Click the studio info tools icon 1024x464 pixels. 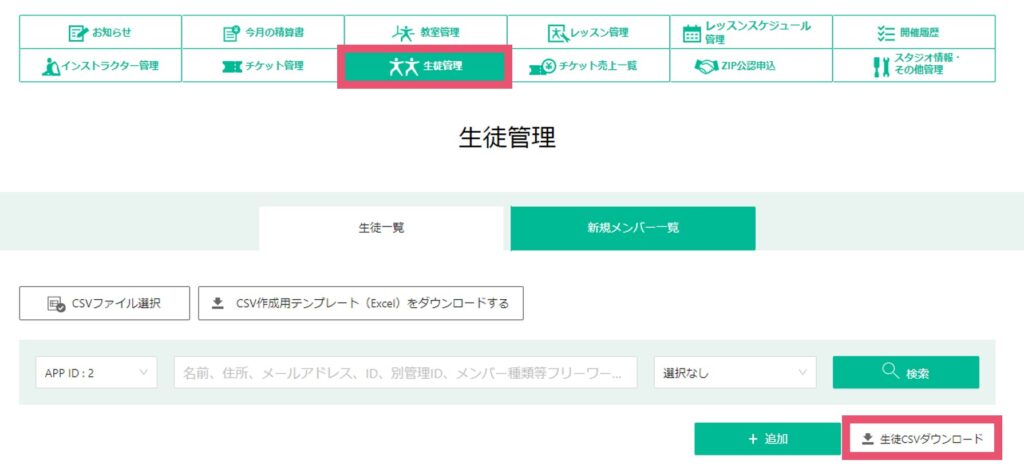click(882, 66)
